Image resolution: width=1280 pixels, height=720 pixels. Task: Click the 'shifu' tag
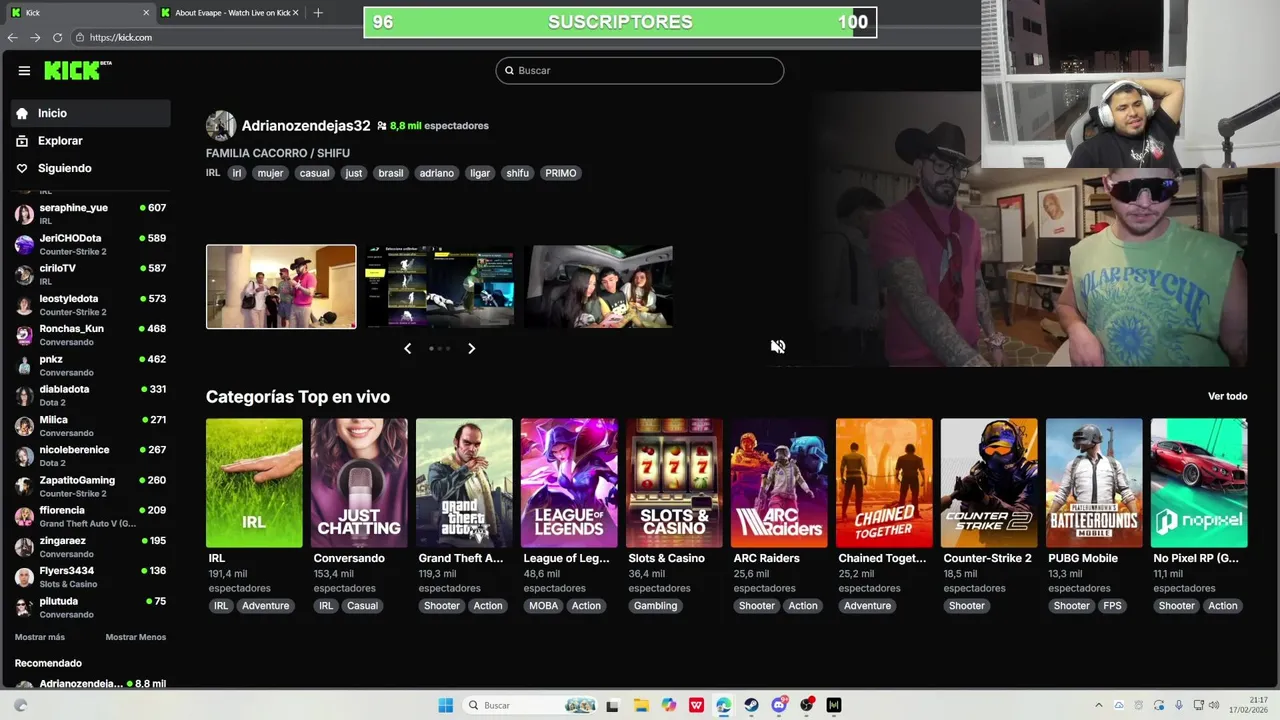coord(518,173)
